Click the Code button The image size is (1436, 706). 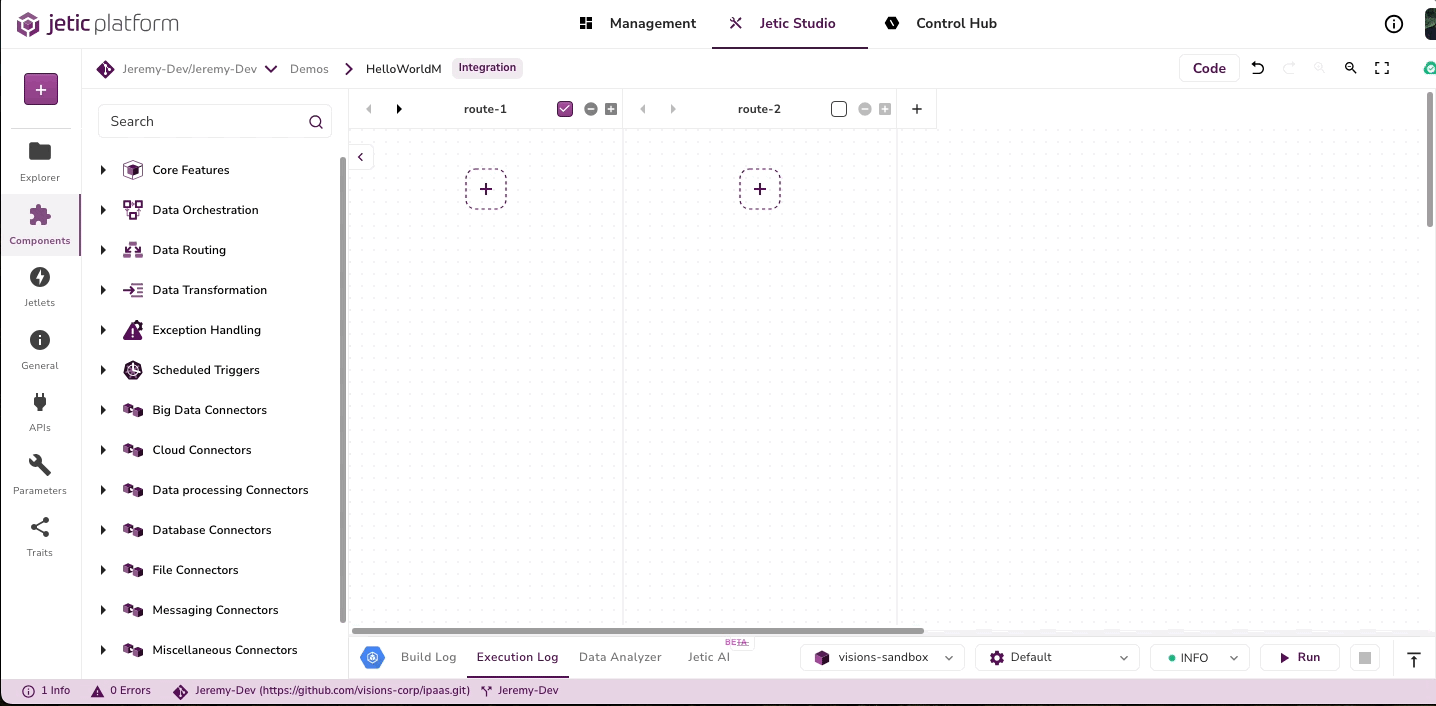tap(1209, 68)
